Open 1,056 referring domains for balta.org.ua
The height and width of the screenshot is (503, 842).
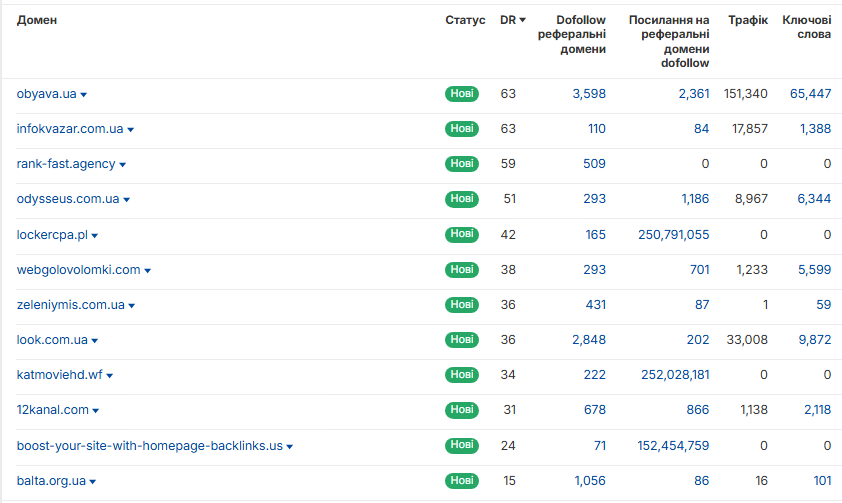[x=590, y=480]
